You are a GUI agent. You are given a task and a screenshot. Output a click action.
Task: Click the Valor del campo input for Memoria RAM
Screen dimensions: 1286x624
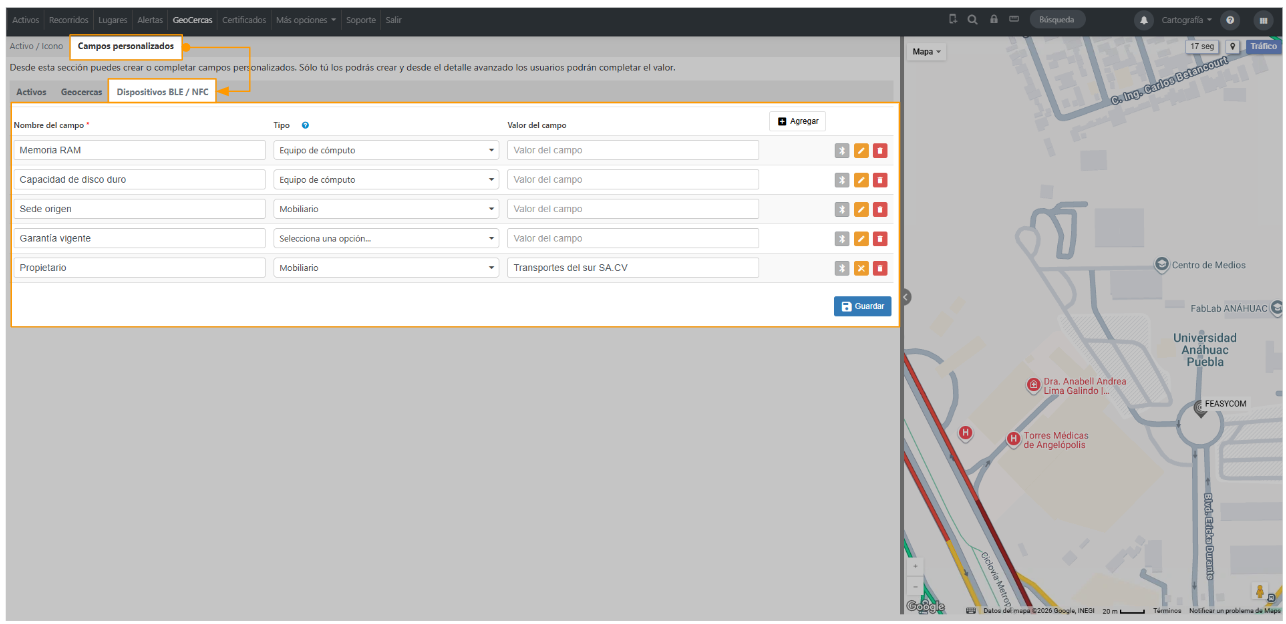click(633, 151)
